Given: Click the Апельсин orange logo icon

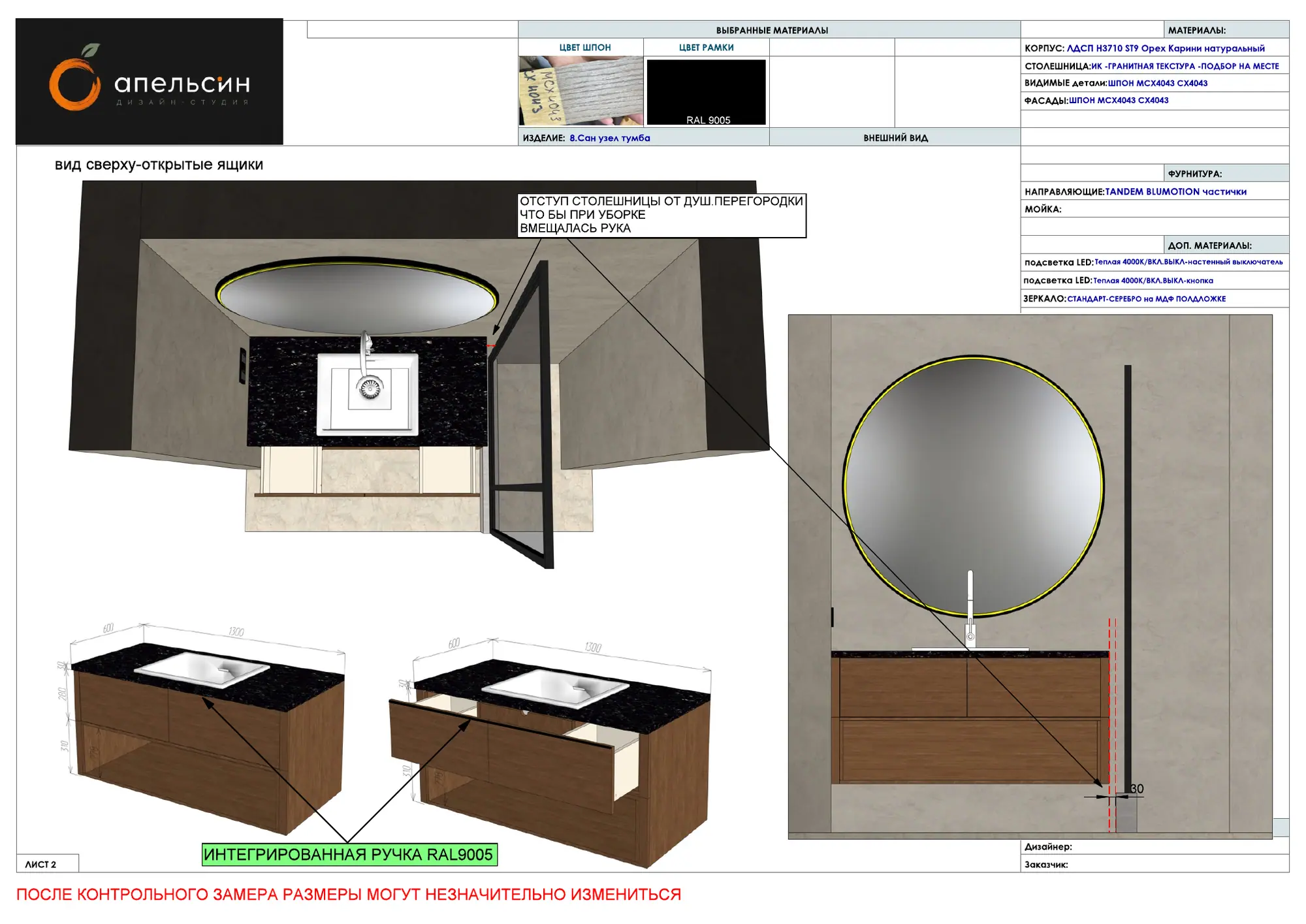Looking at the screenshot, I should click(x=75, y=78).
